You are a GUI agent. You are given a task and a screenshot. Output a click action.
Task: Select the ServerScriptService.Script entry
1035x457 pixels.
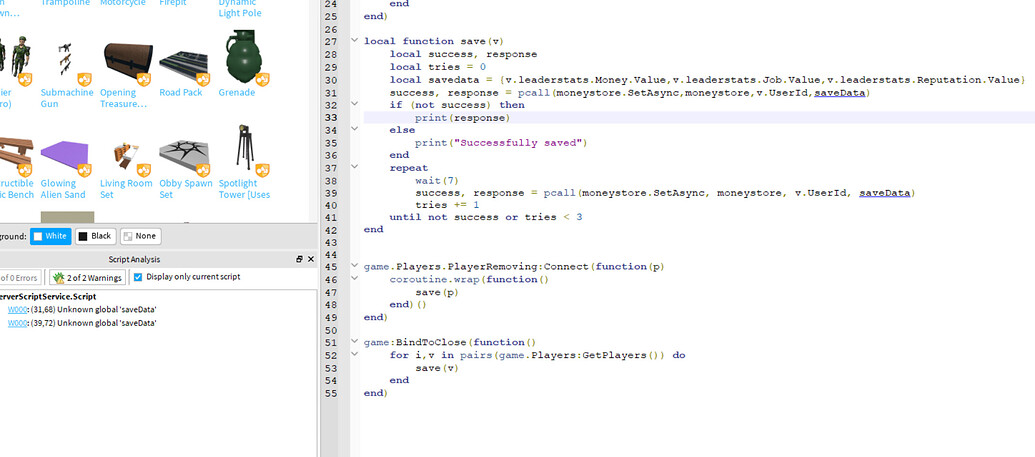[48, 297]
